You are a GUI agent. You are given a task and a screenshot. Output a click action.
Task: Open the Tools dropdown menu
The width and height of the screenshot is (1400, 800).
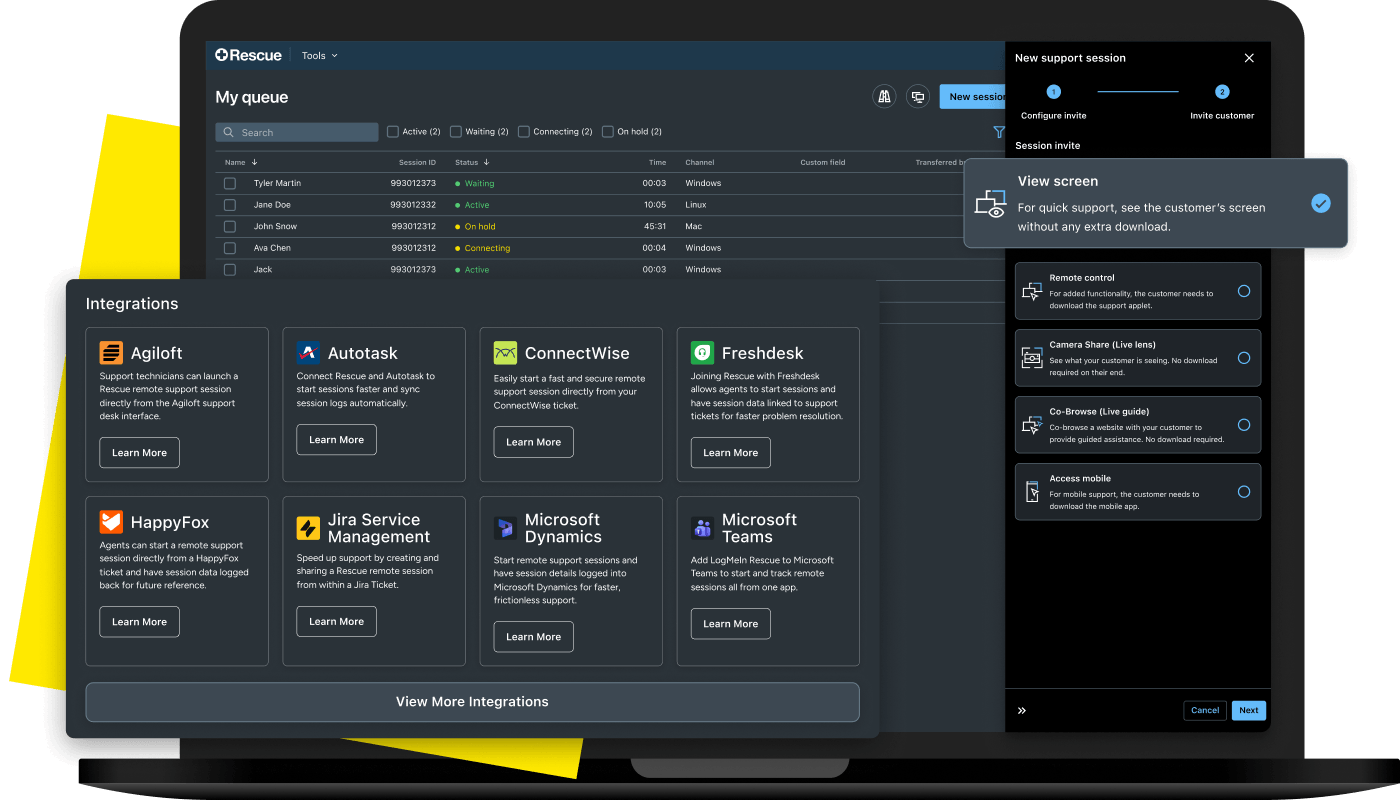[x=320, y=56]
